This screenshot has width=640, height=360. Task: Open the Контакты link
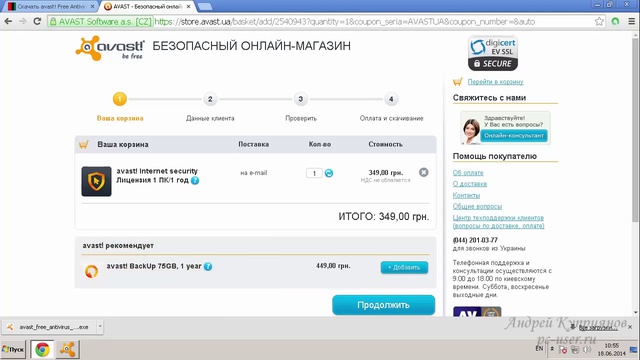pyautogui.click(x=466, y=195)
